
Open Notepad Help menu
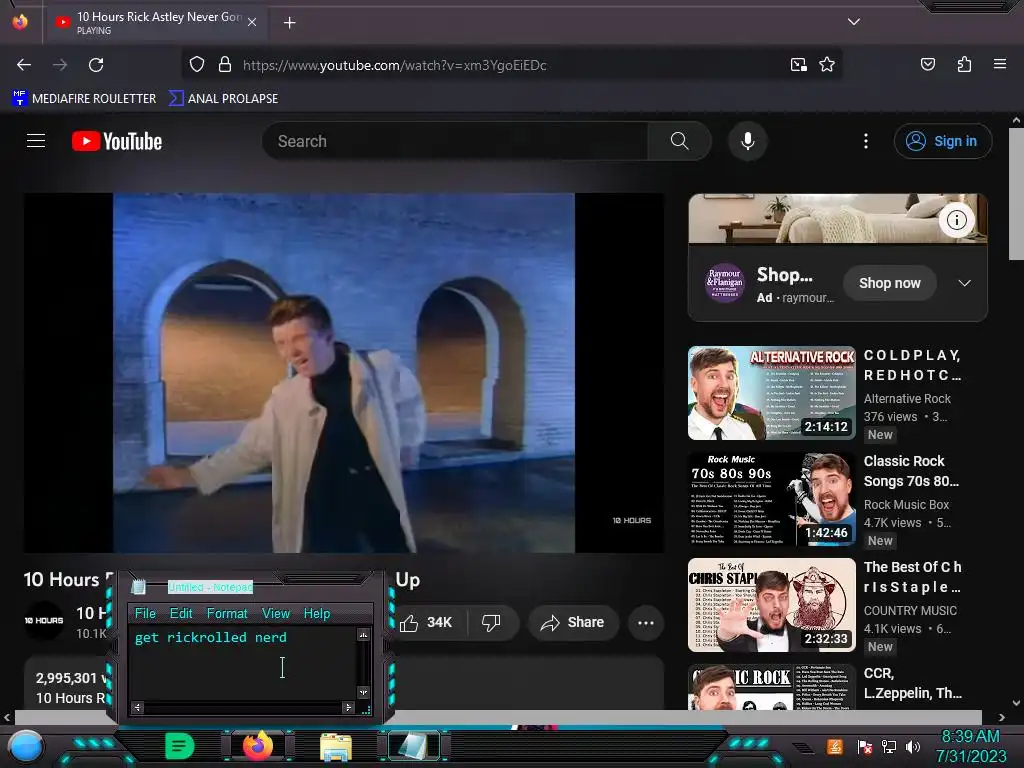tap(317, 614)
